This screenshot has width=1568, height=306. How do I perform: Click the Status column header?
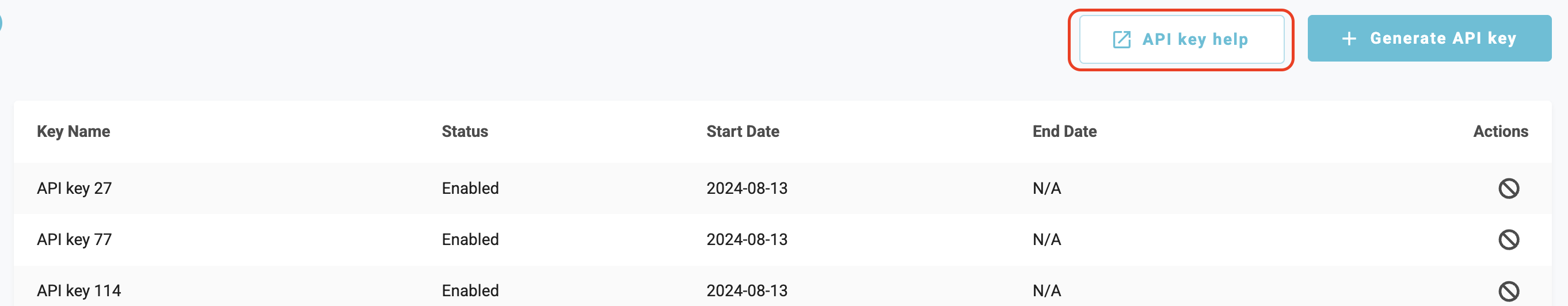point(465,131)
